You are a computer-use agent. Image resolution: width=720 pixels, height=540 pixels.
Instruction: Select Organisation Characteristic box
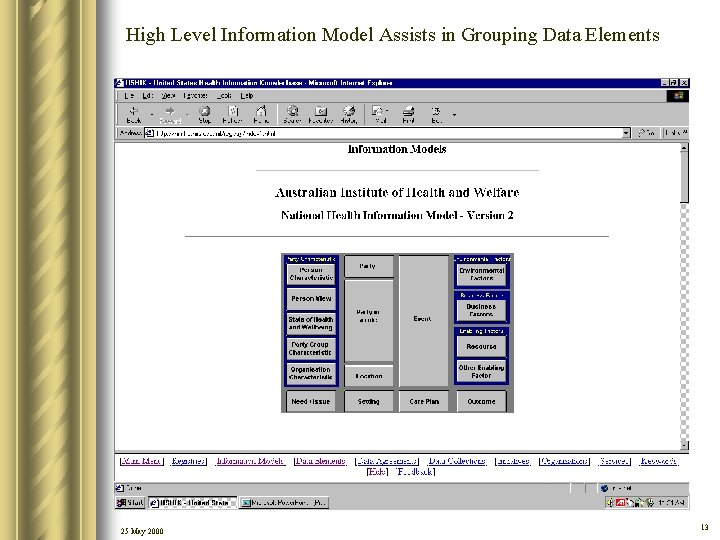point(311,373)
